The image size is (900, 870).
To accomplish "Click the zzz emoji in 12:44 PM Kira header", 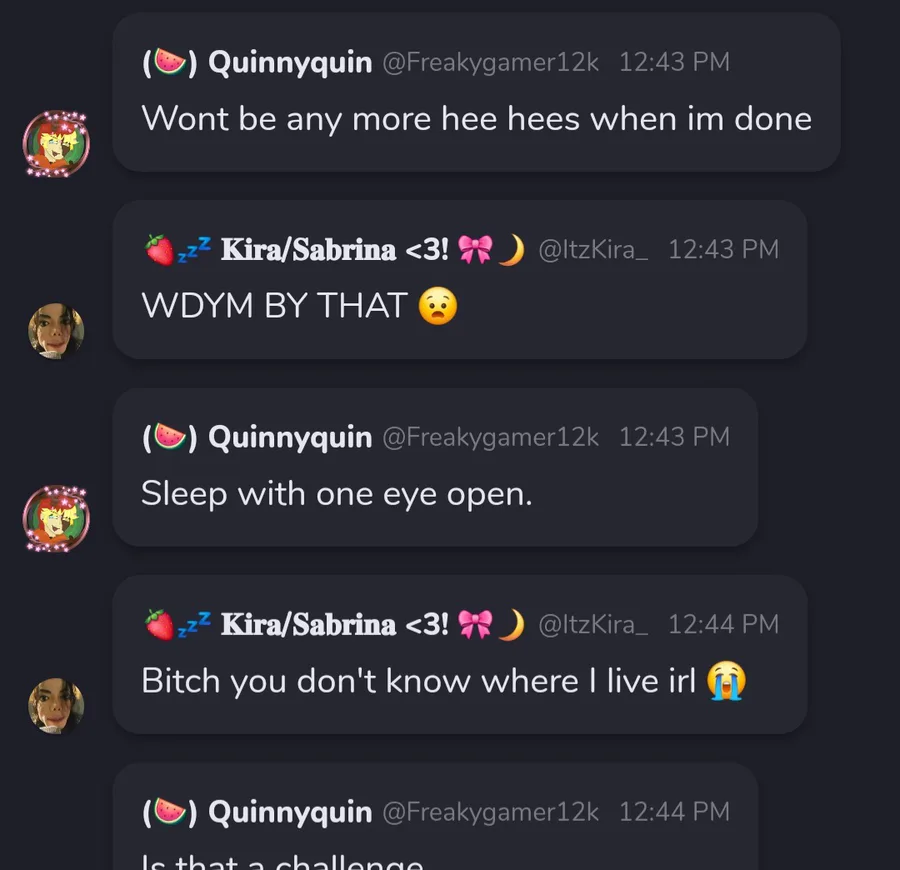I will (195, 624).
